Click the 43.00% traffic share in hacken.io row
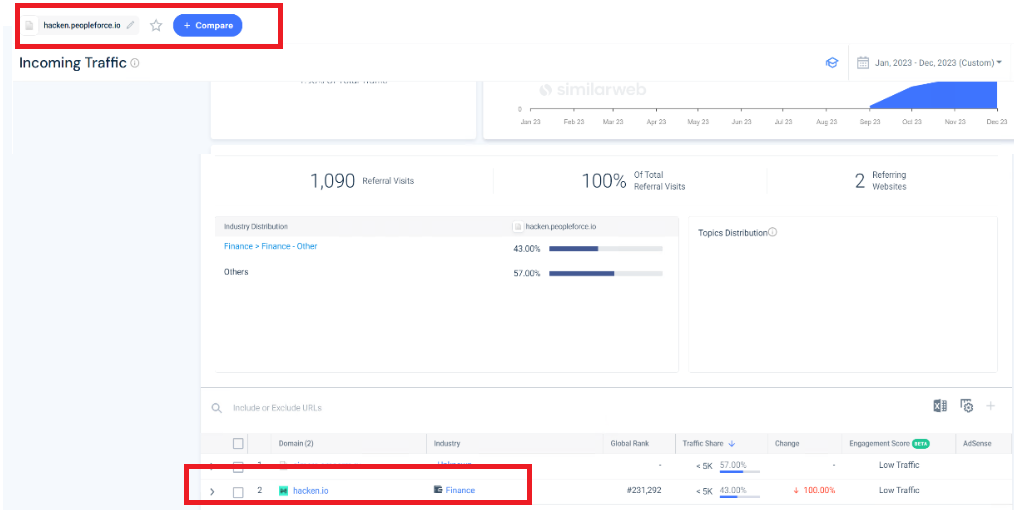 click(733, 490)
